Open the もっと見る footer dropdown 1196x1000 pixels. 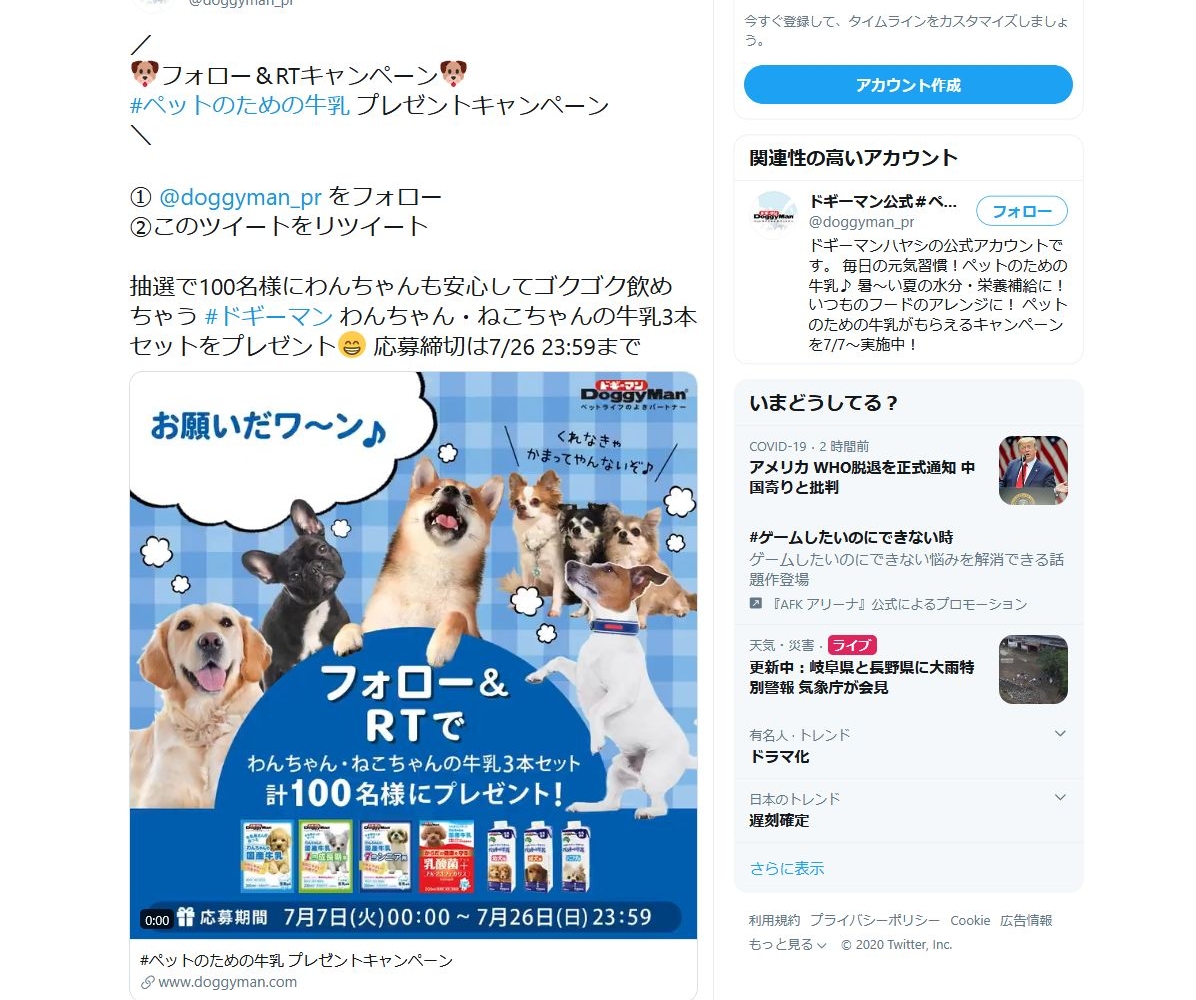tap(787, 944)
